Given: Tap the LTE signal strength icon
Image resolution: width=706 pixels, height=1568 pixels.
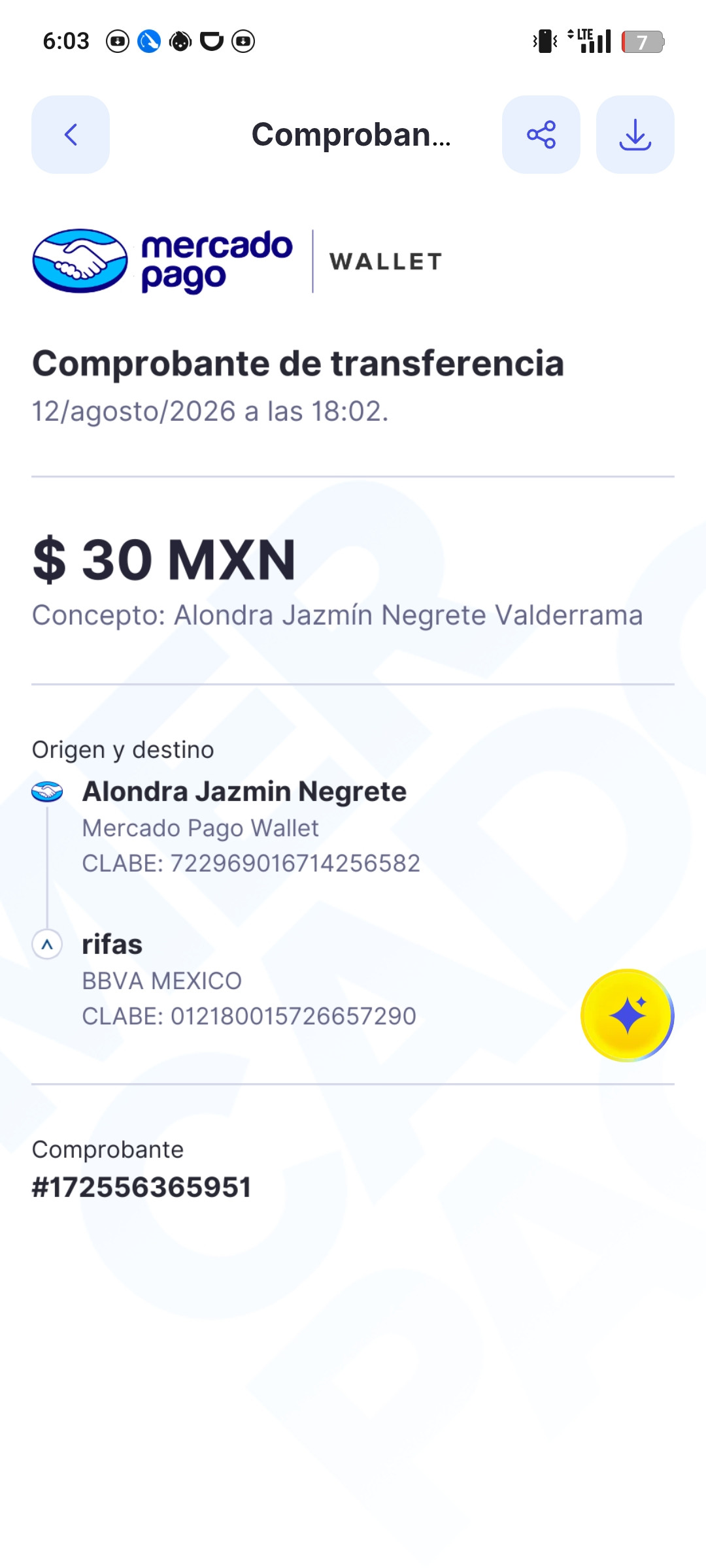Looking at the screenshot, I should (x=590, y=41).
